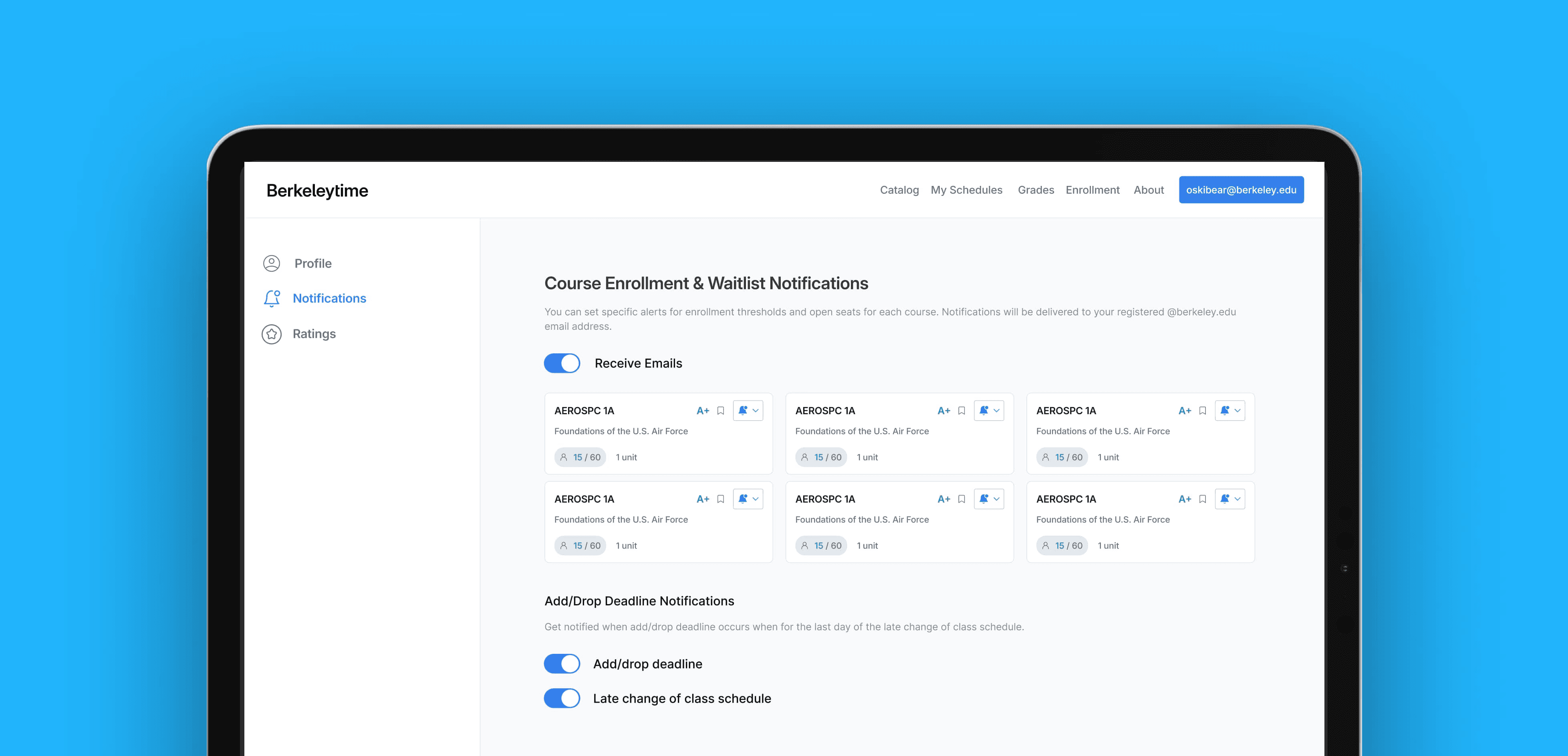This screenshot has height=756, width=1568.
Task: Expand the bell dropdown on the bottom-middle course card
Action: point(989,499)
